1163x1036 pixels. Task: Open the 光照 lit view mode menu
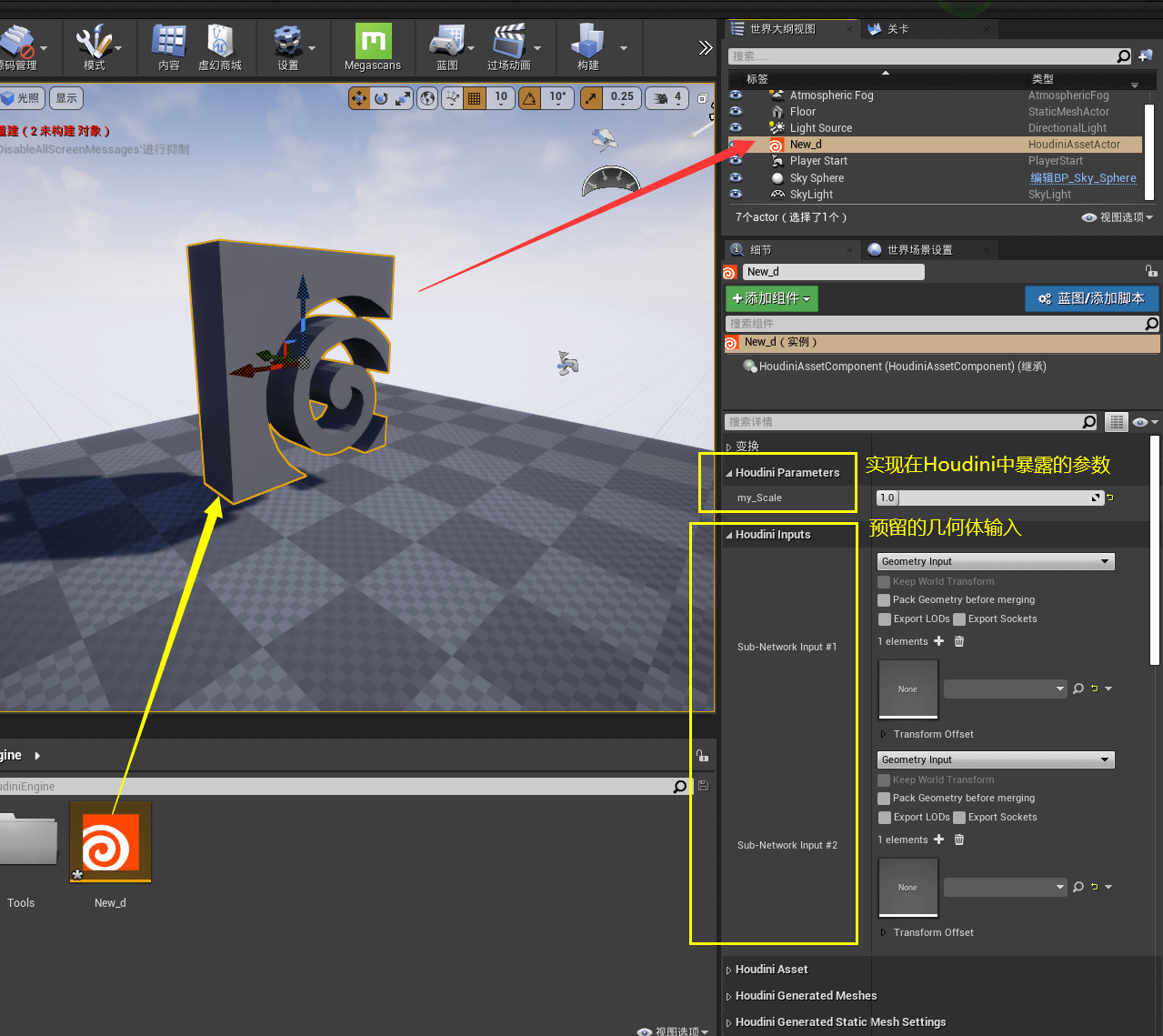tap(23, 98)
